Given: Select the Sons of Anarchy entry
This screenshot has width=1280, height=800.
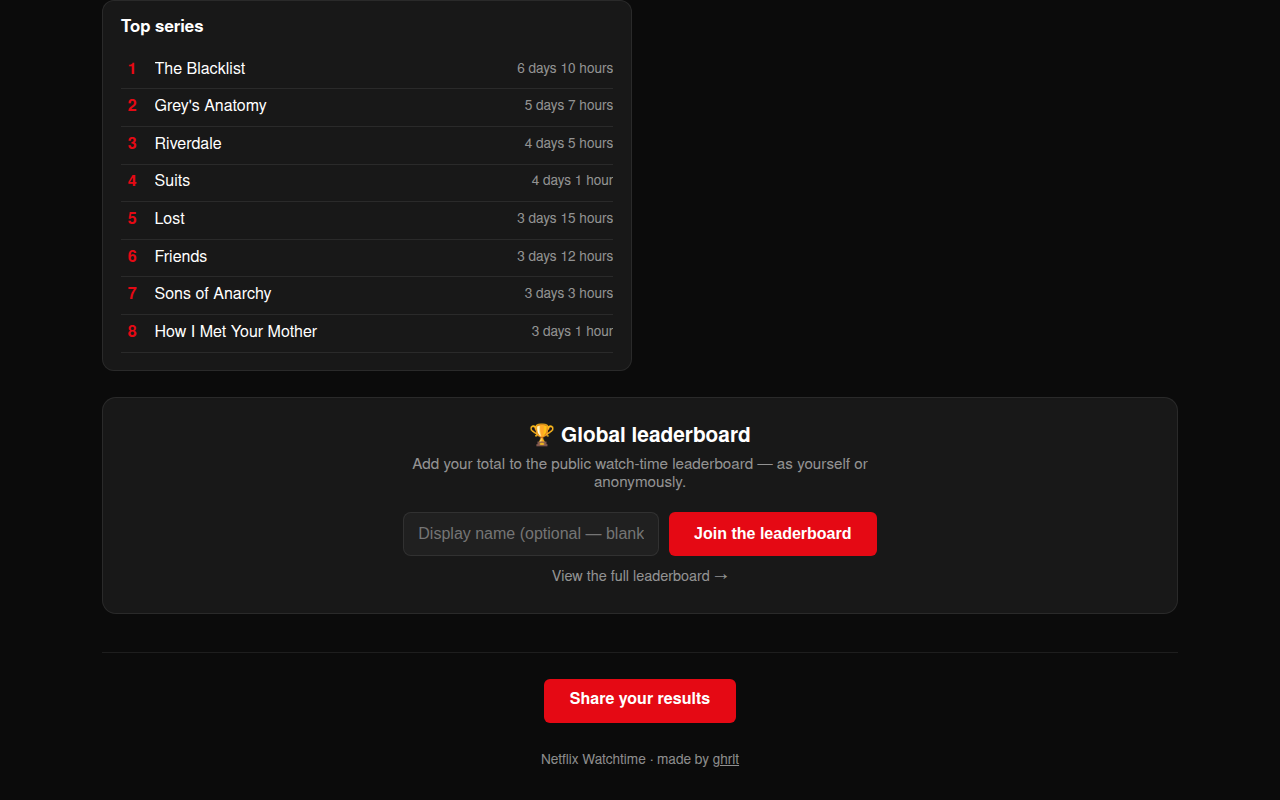Looking at the screenshot, I should pyautogui.click(x=367, y=294).
